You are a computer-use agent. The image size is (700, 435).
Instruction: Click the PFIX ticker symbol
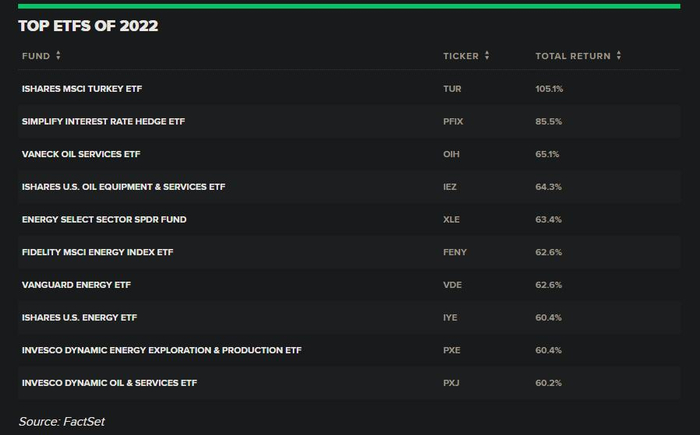click(453, 121)
